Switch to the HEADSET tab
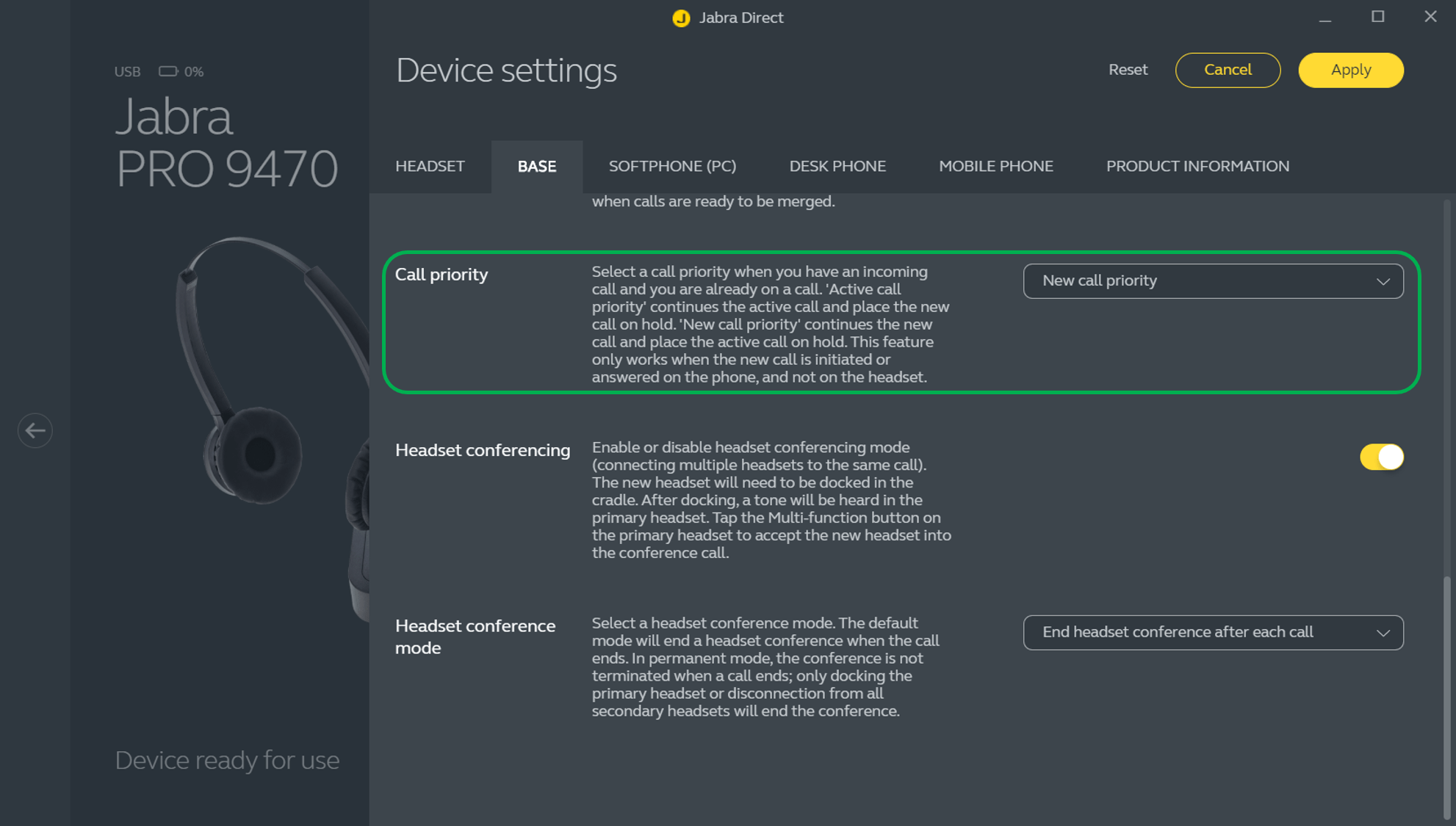 430,167
